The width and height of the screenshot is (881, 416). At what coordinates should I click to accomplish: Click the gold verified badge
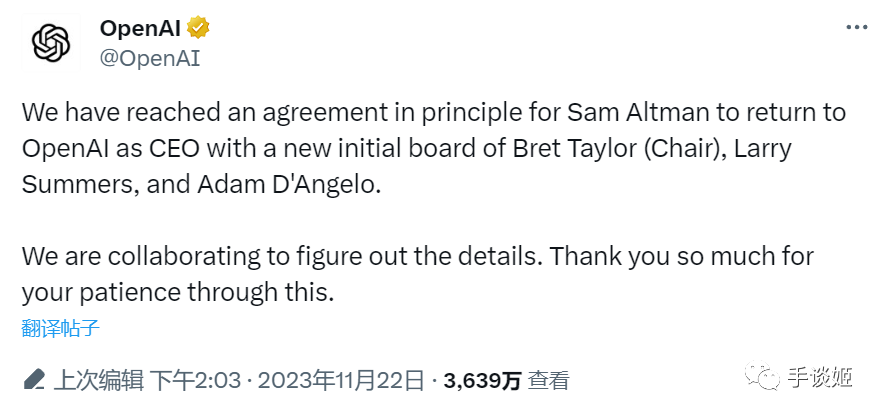point(197,28)
